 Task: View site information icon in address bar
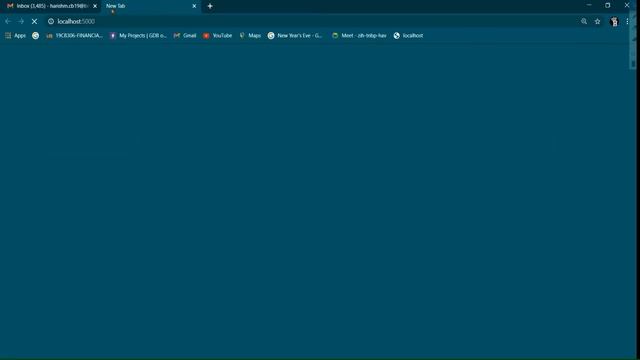tap(51, 21)
